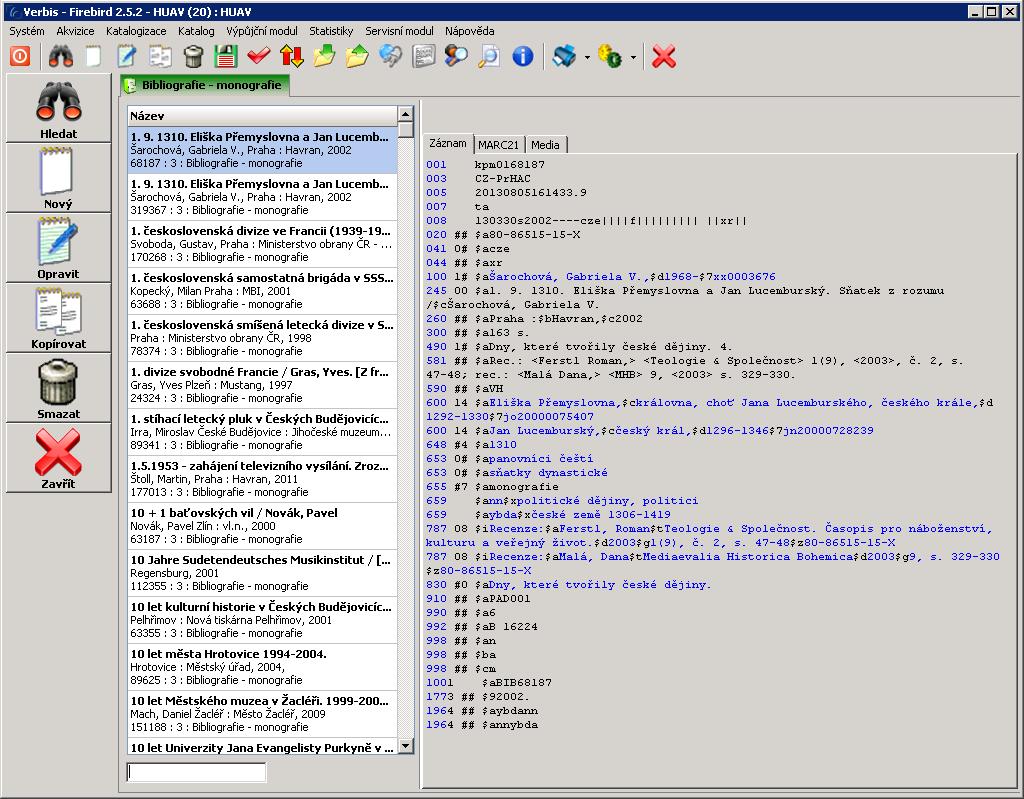
Task: Click the yellow-green gears icon
Action: pos(610,56)
